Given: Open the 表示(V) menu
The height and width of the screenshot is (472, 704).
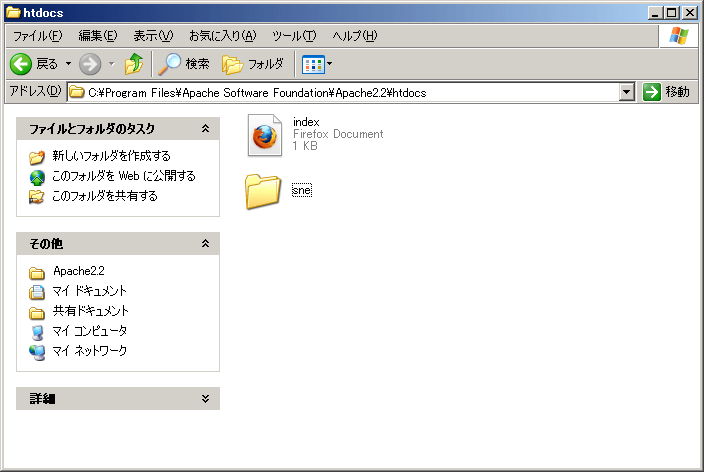Looking at the screenshot, I should [153, 35].
